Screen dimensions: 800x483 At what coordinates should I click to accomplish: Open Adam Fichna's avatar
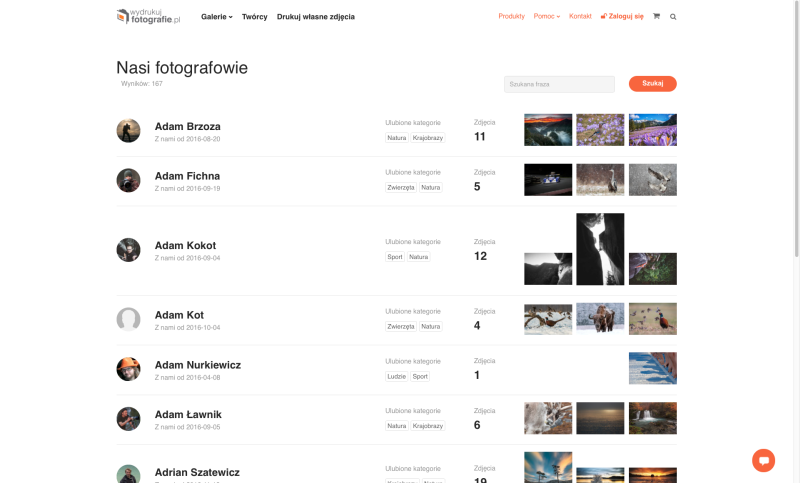click(x=129, y=181)
